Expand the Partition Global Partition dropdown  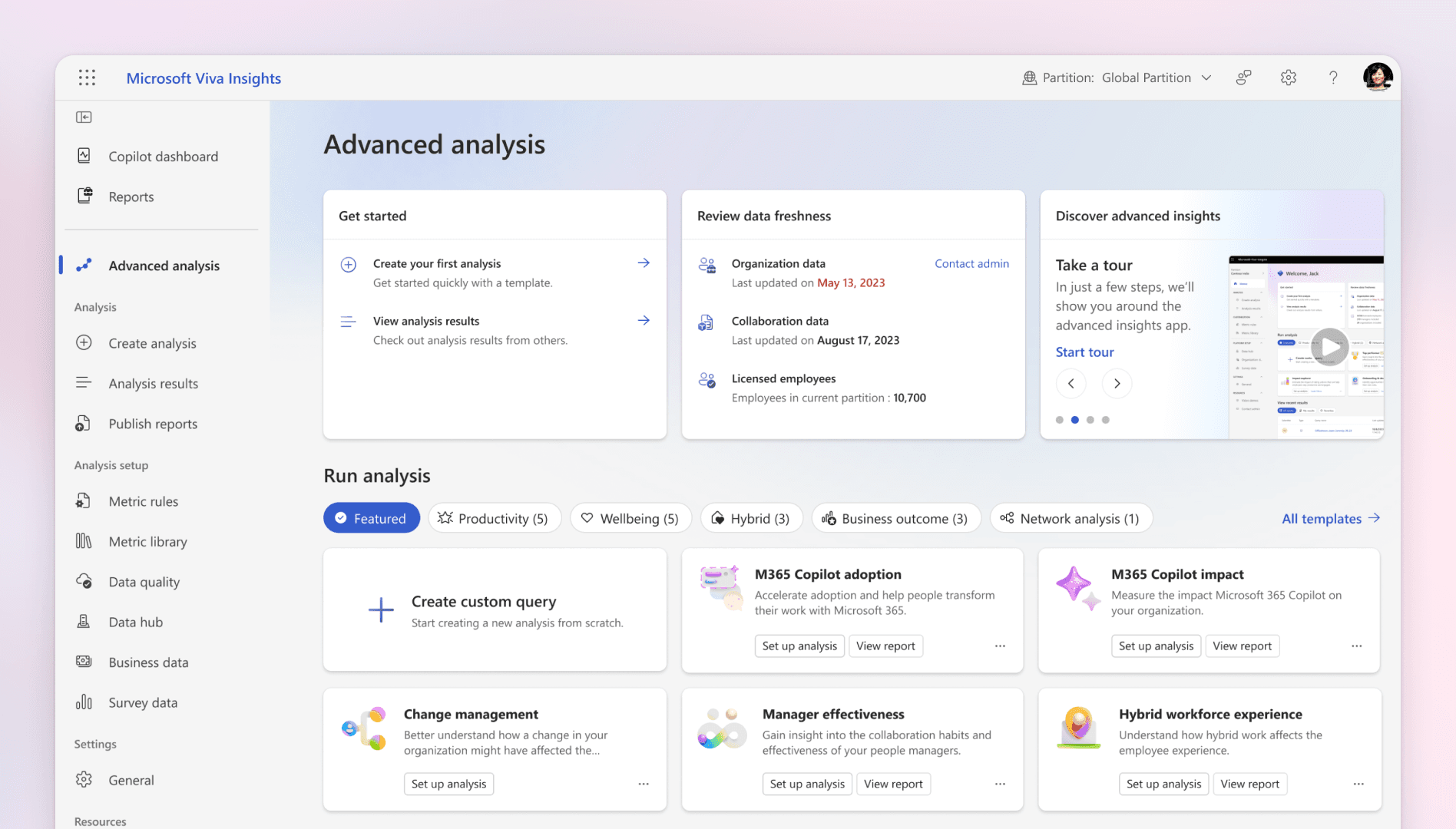[x=1117, y=78]
